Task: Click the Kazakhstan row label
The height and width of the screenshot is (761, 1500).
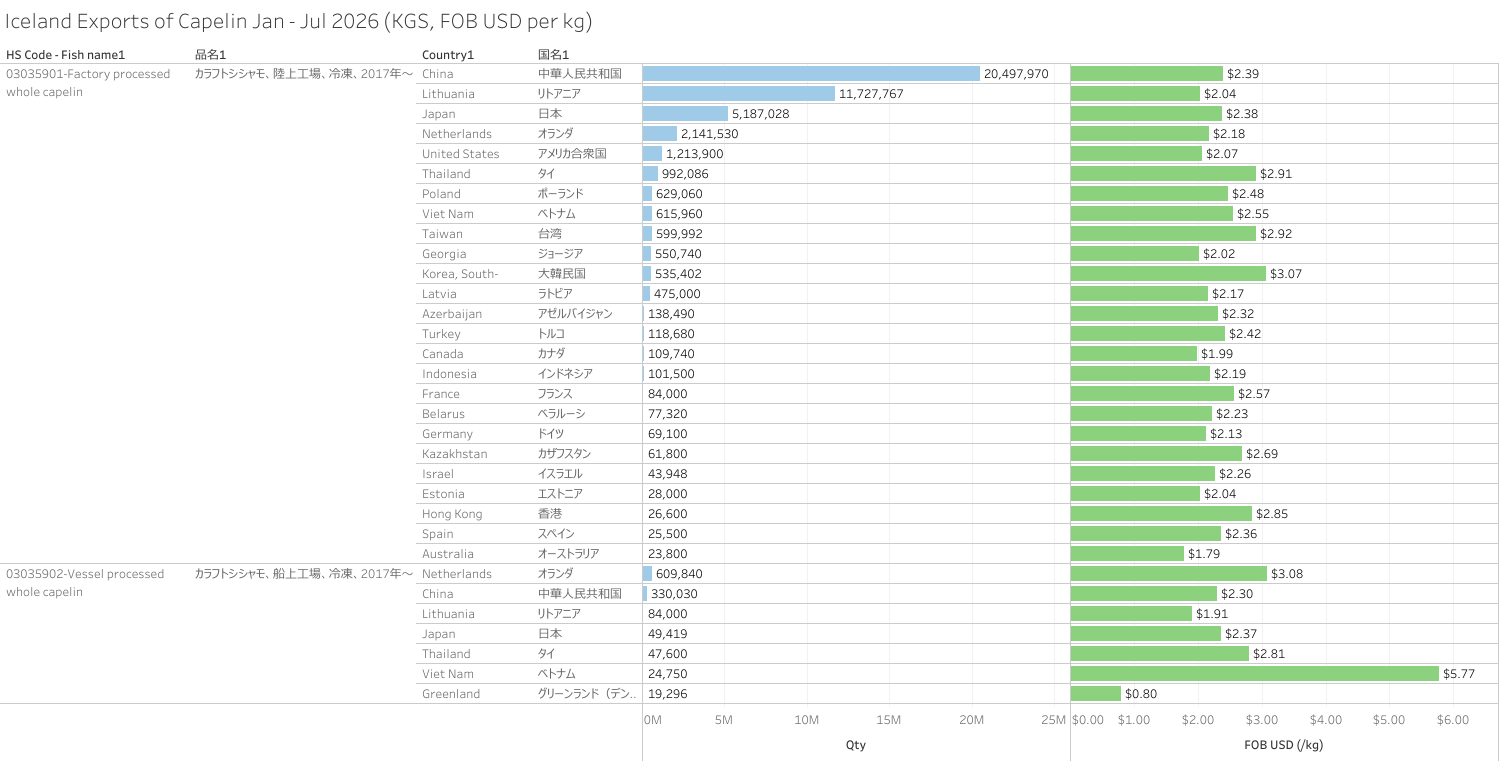Action: [455, 453]
